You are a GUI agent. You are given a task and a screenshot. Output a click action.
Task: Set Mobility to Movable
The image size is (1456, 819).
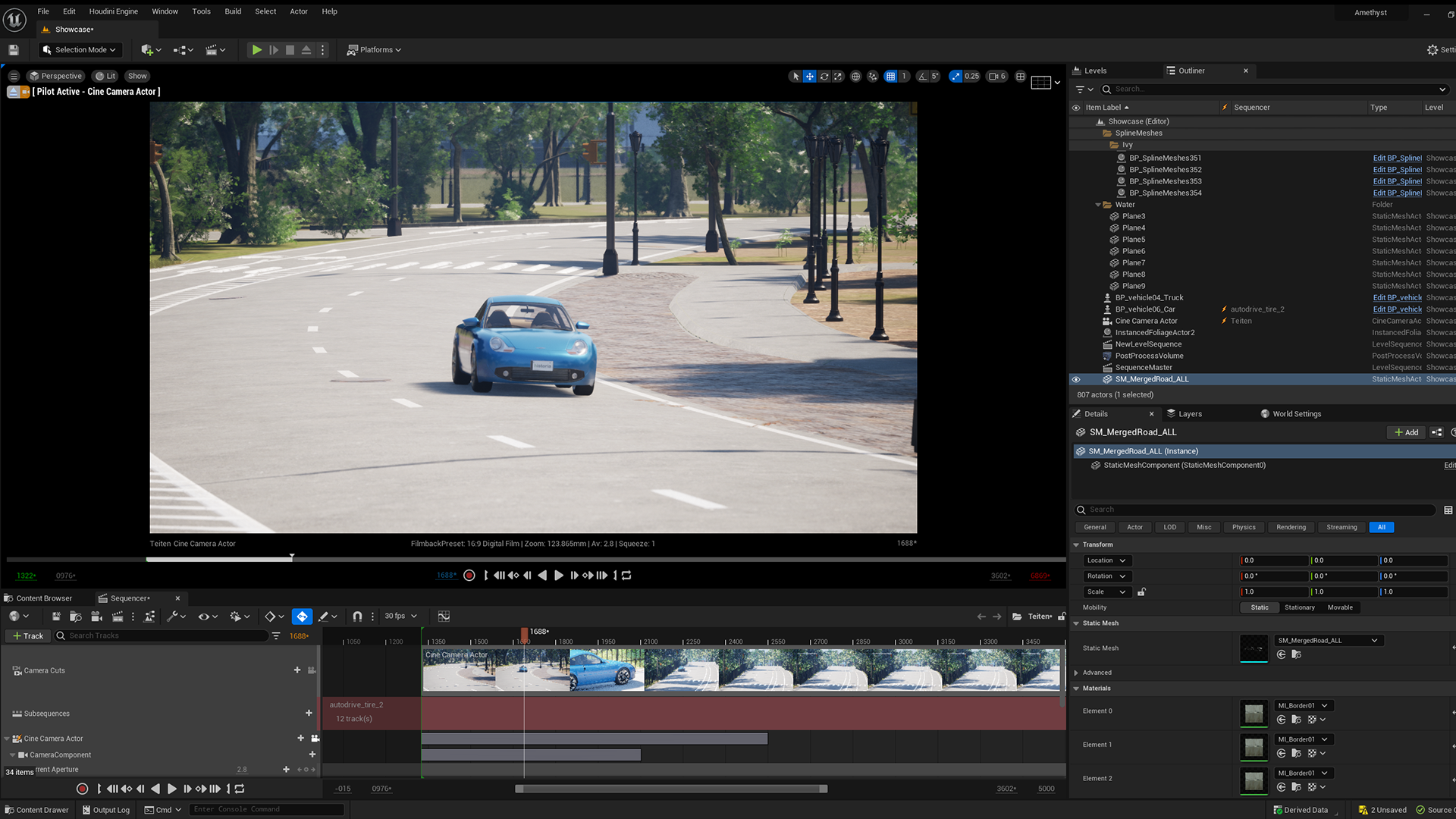click(1339, 607)
